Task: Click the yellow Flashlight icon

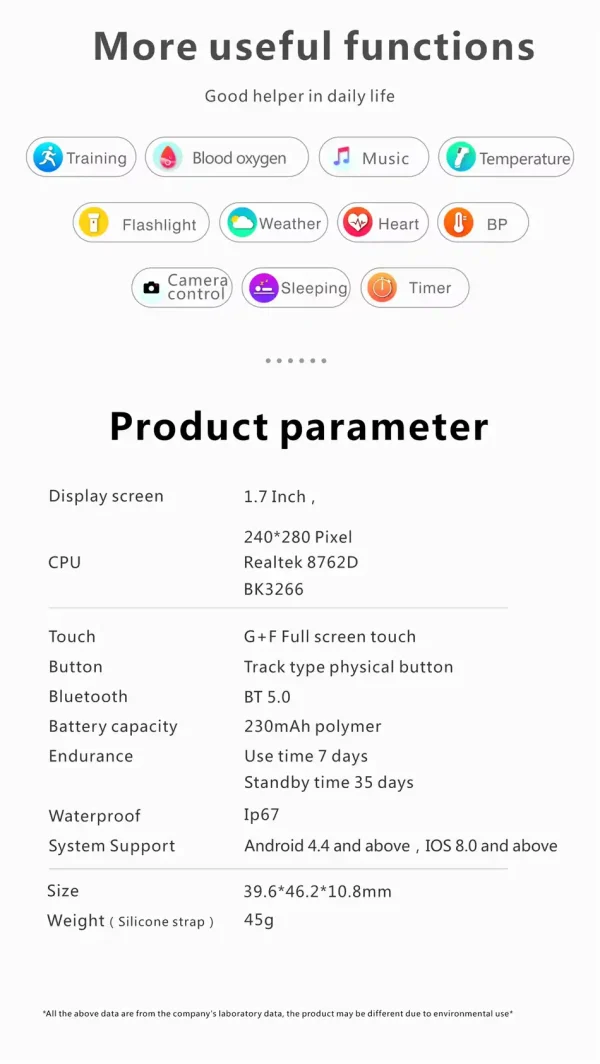Action: (x=92, y=223)
